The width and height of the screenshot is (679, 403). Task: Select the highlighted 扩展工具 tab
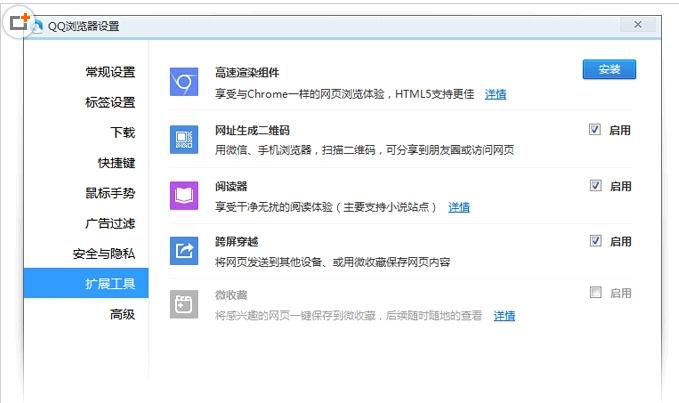[x=86, y=283]
